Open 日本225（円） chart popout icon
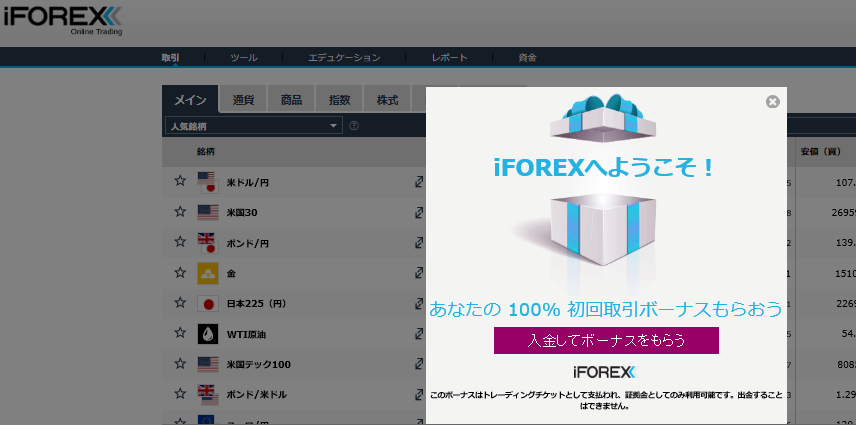The width and height of the screenshot is (856, 425). click(419, 303)
